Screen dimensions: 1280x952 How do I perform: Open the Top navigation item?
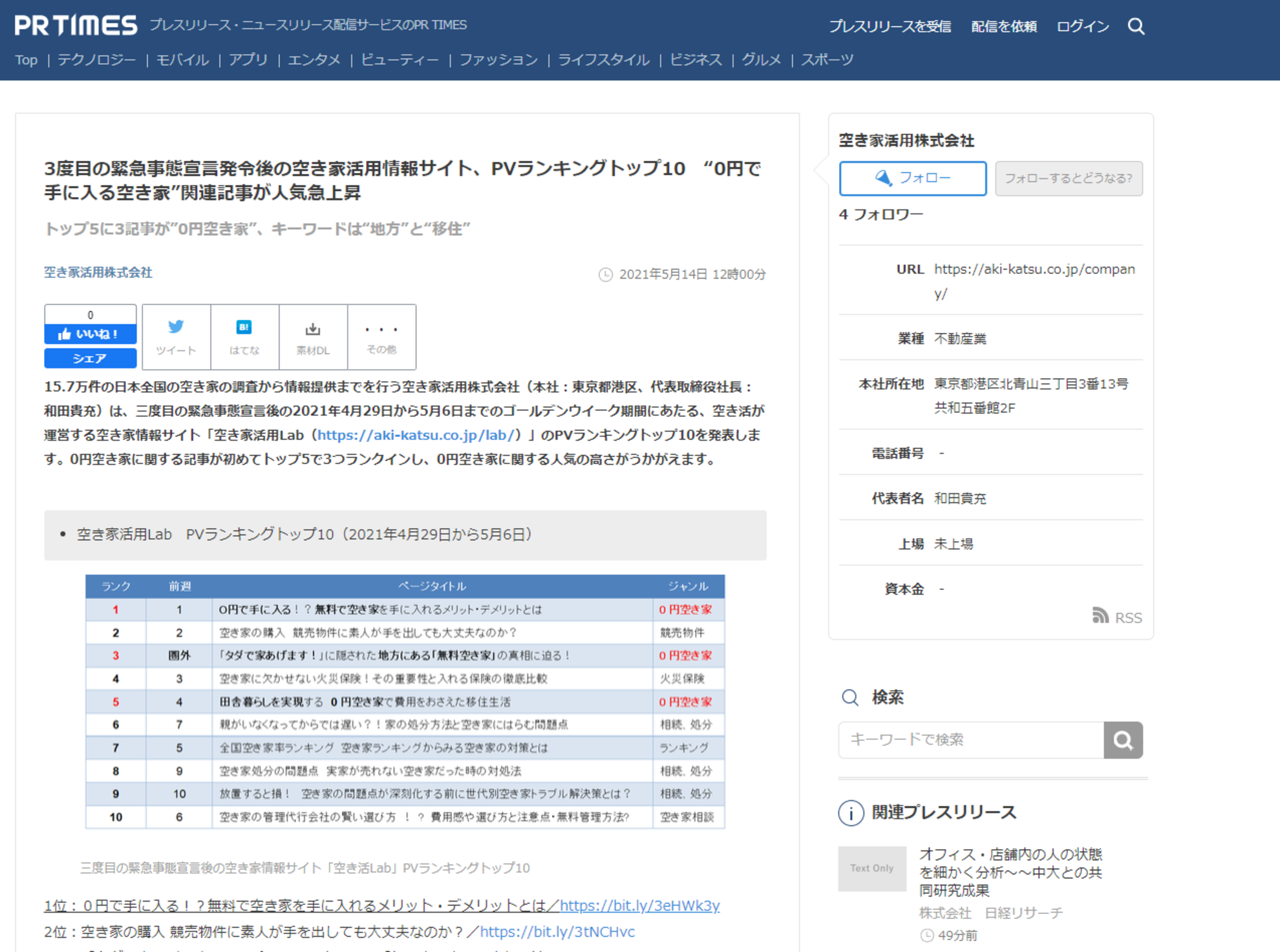27,60
